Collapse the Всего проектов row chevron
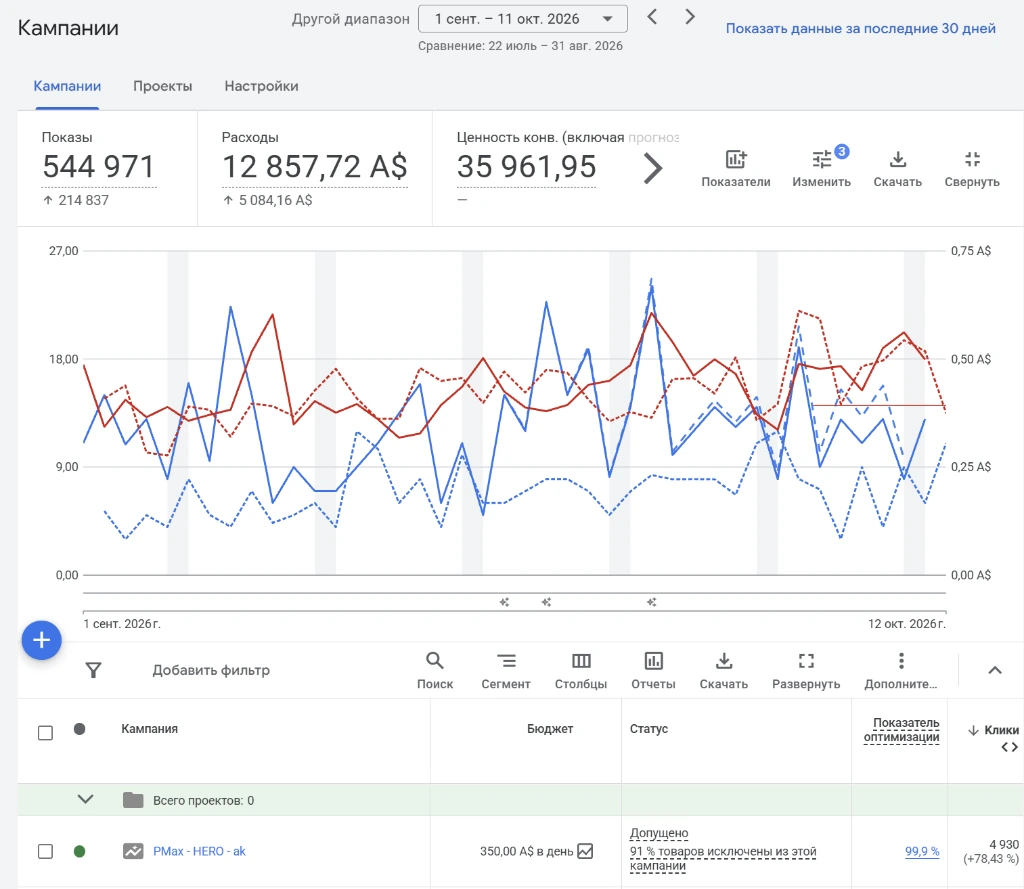The image size is (1024, 889). (x=86, y=800)
